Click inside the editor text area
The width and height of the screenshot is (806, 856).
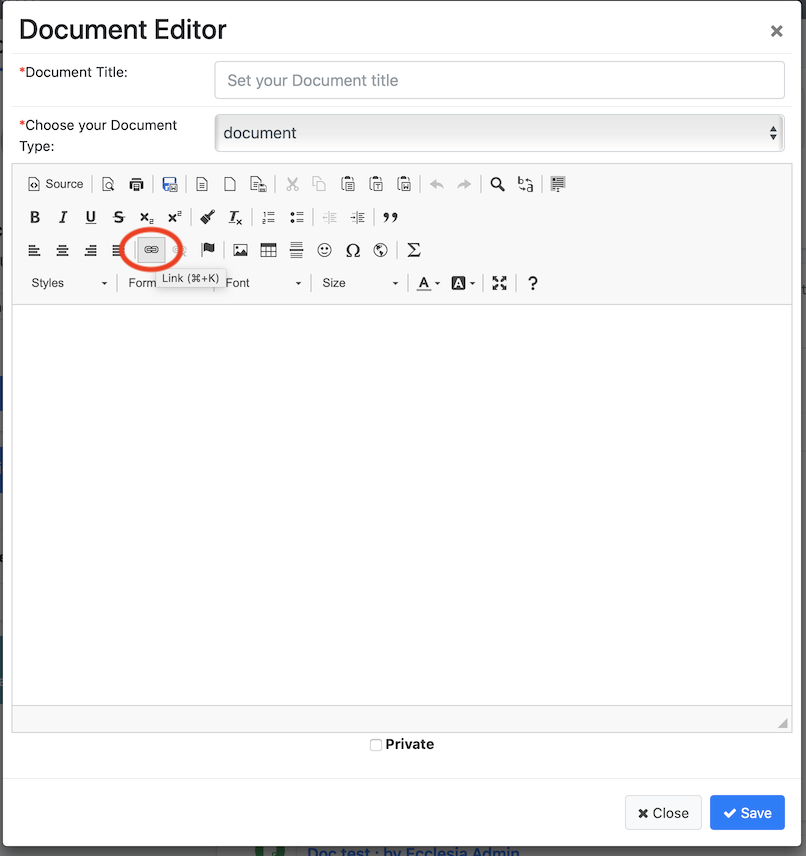[x=402, y=505]
